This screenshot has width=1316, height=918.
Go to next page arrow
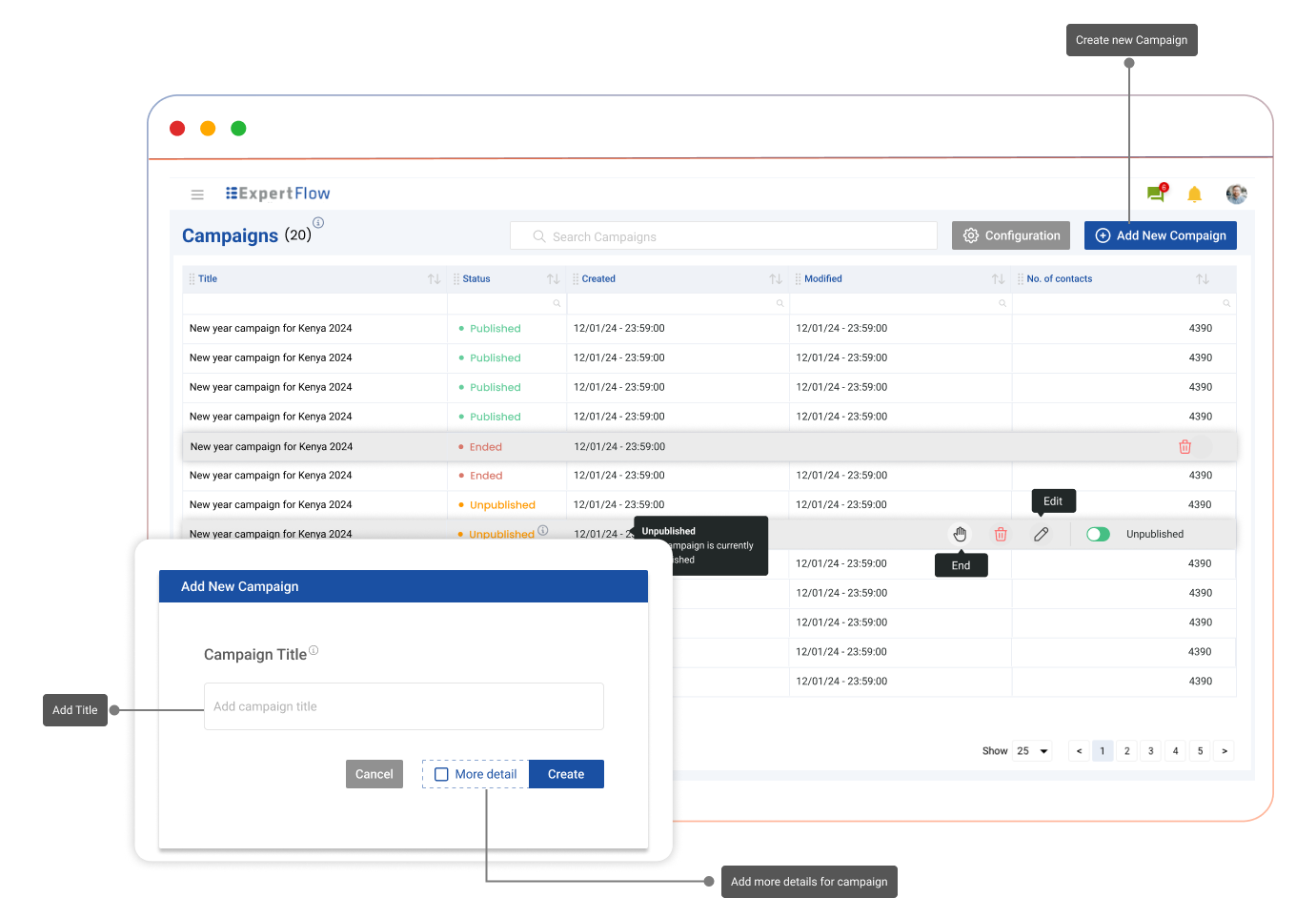pos(1225,751)
